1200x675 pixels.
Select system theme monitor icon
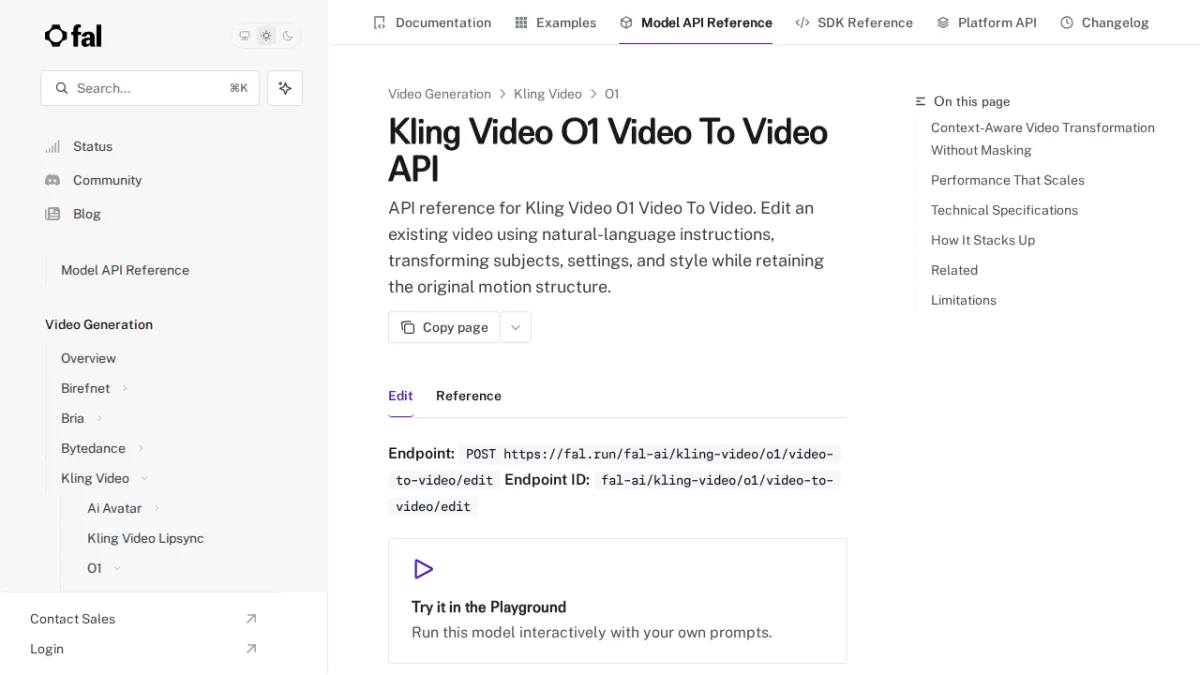(x=244, y=36)
